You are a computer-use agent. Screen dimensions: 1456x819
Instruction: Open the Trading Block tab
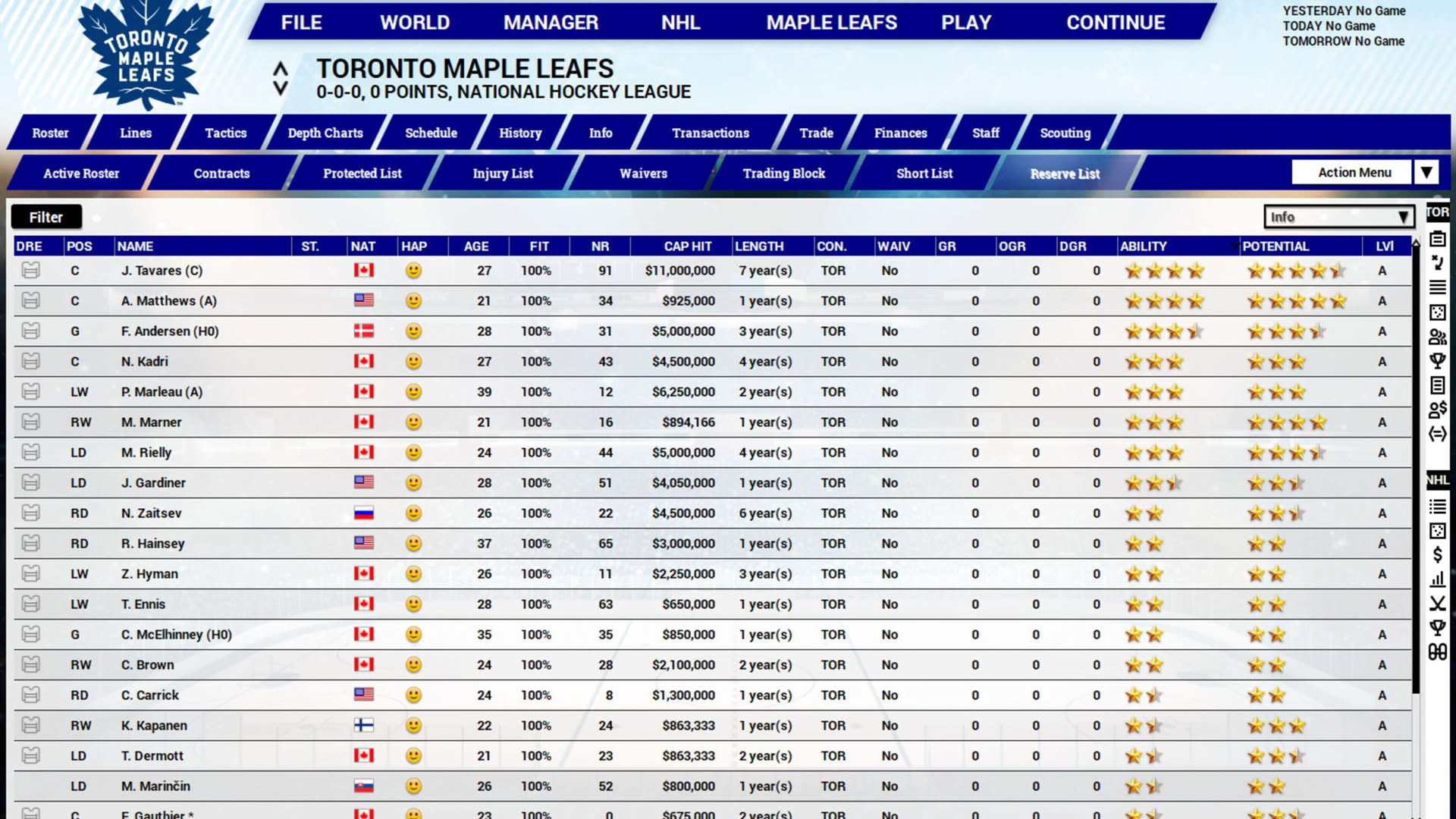(x=784, y=174)
